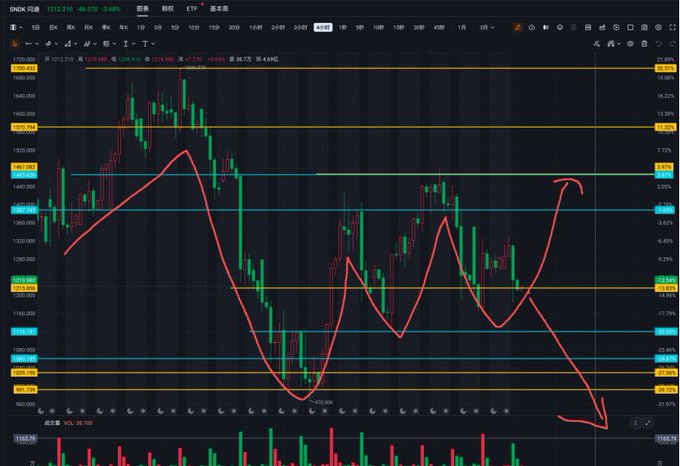
Task: Click the orange-highlighted drawing tools icon in top toolbar
Action: (517, 27)
